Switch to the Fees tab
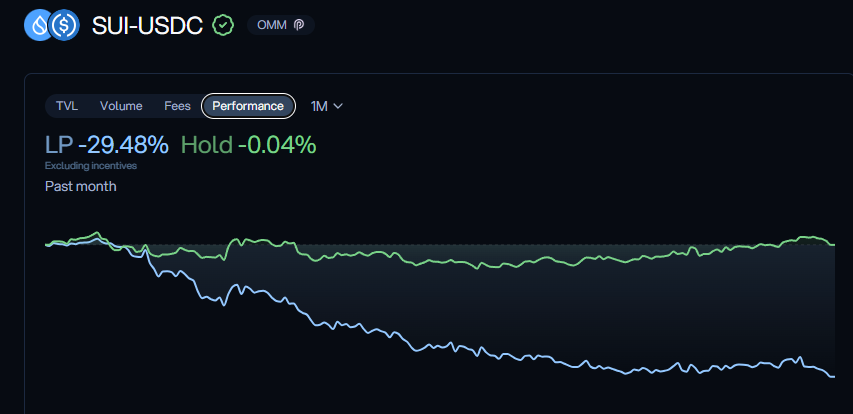This screenshot has width=853, height=414. [x=177, y=106]
